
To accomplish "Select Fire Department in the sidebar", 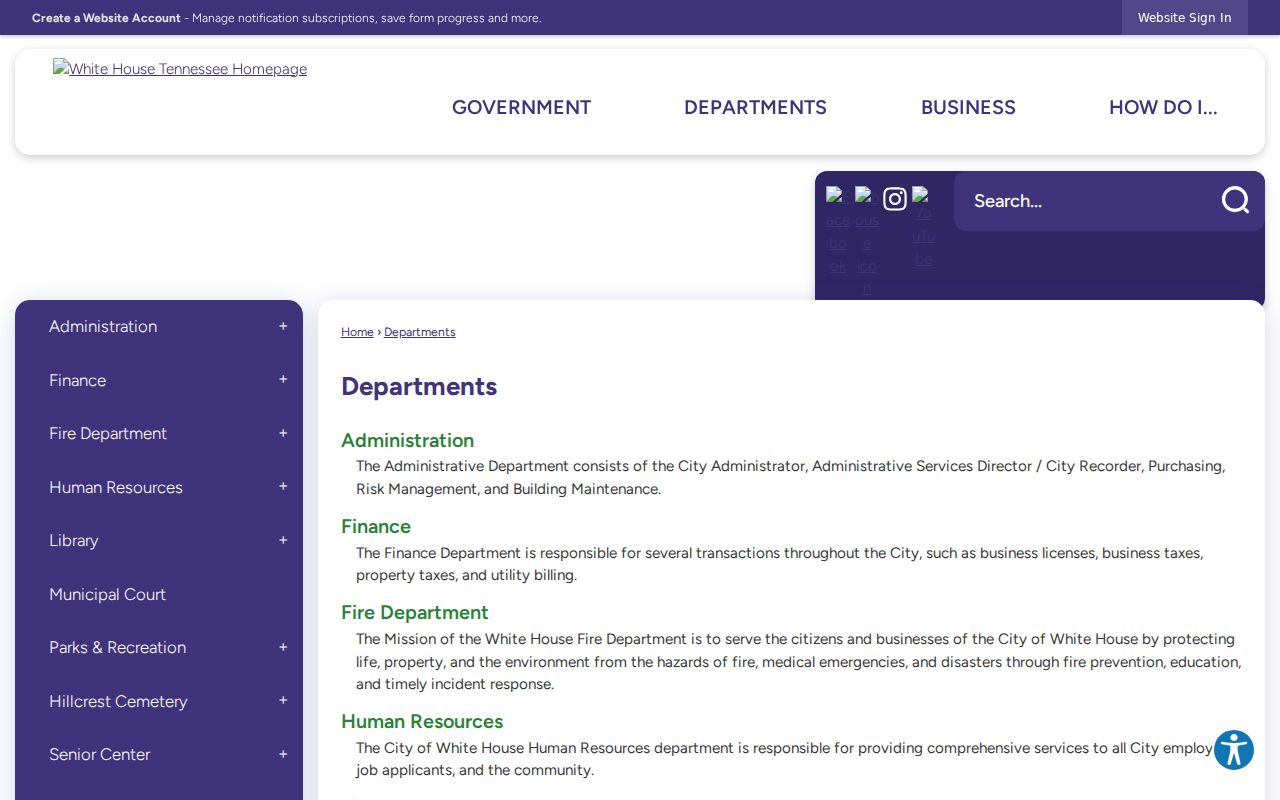I will click(x=108, y=433).
